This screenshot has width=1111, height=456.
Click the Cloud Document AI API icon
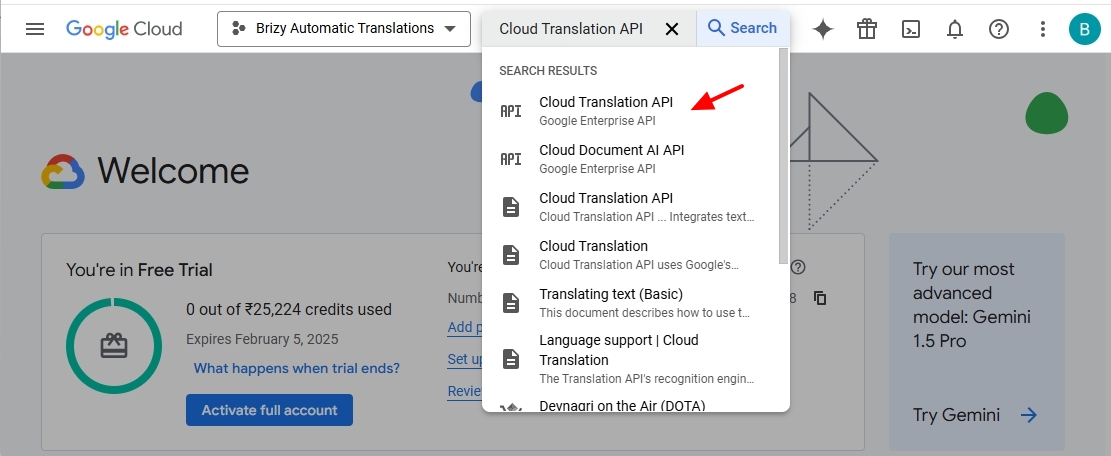[511, 159]
